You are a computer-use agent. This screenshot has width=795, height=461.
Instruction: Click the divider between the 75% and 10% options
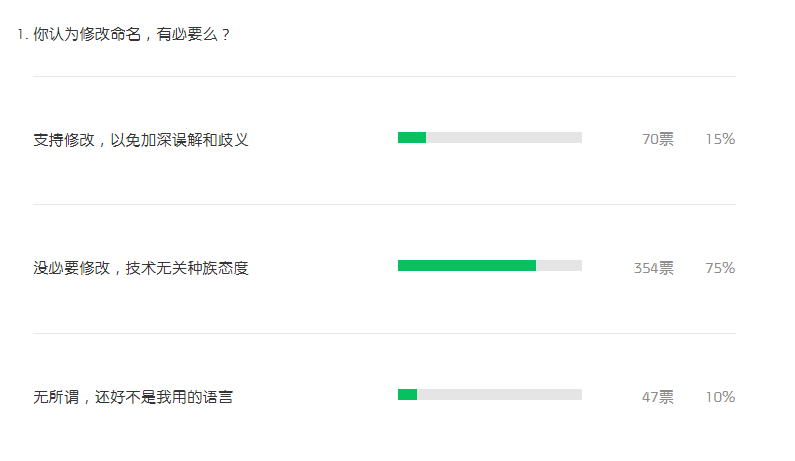click(384, 333)
